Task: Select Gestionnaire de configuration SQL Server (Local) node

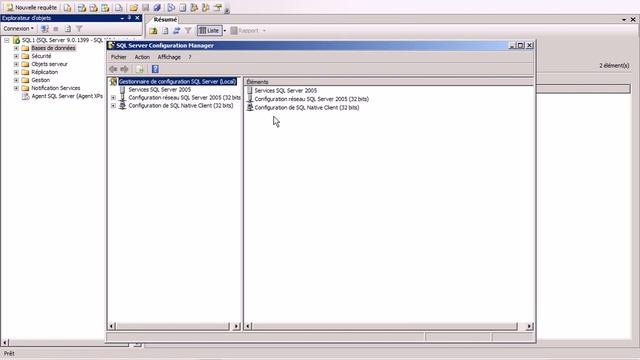Action: [x=177, y=82]
